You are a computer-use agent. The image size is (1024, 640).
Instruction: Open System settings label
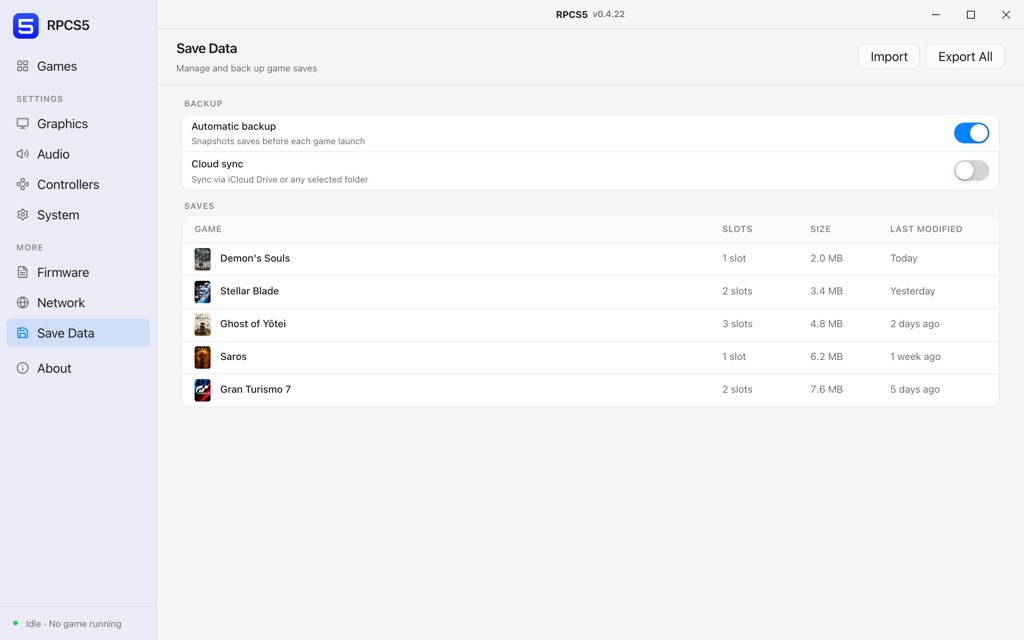(x=58, y=215)
